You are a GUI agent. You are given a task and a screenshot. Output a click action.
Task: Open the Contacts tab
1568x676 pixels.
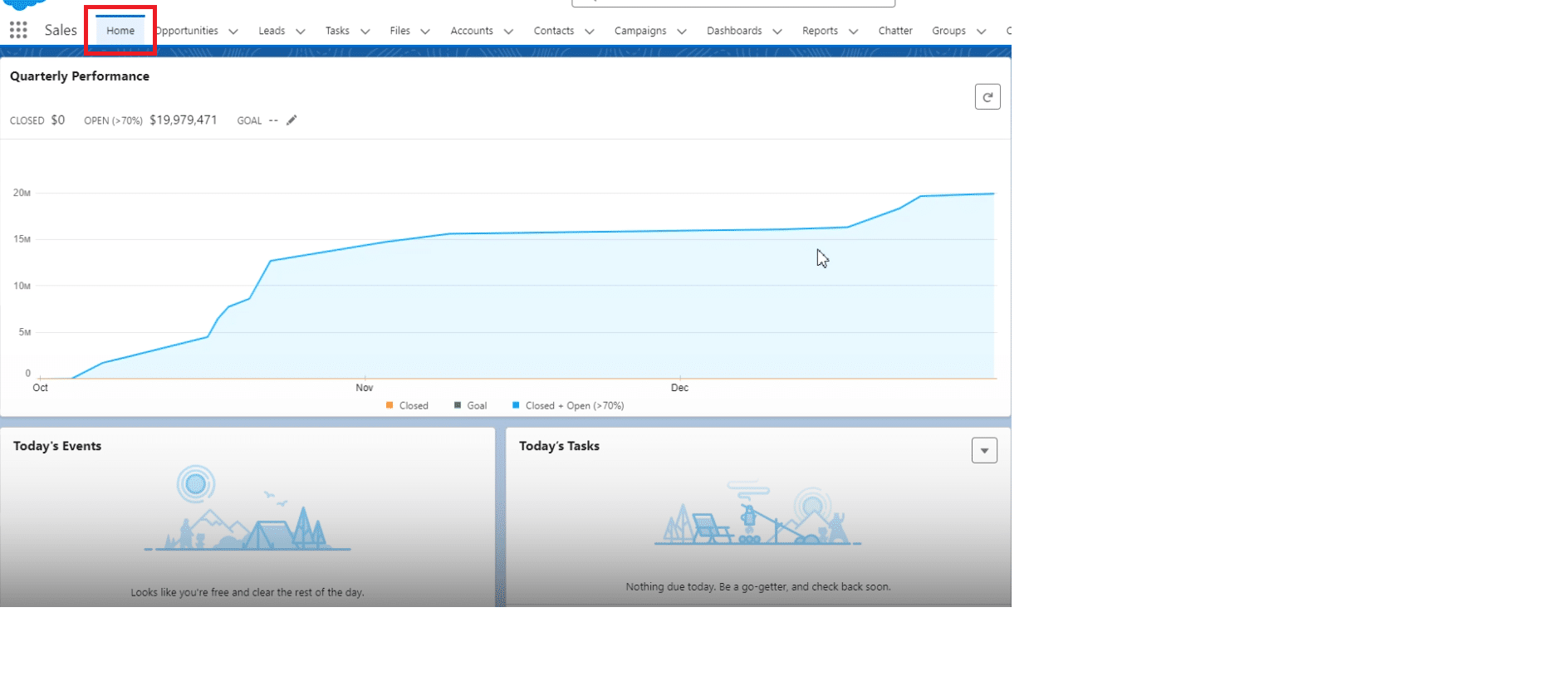[x=553, y=31]
